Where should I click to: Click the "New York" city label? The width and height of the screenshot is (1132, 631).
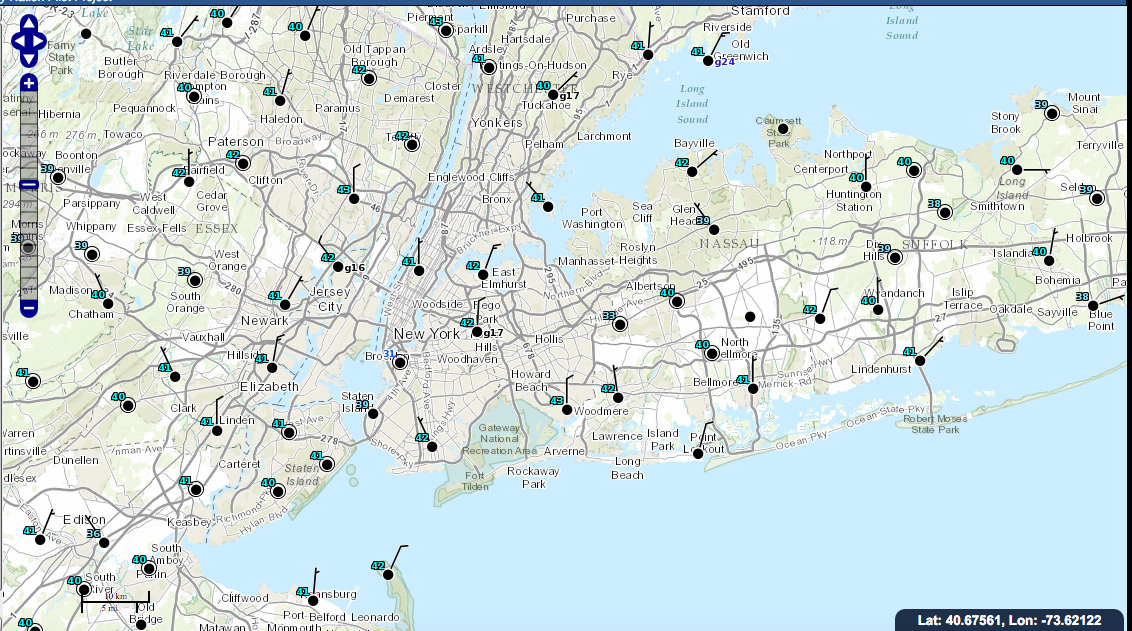point(427,334)
